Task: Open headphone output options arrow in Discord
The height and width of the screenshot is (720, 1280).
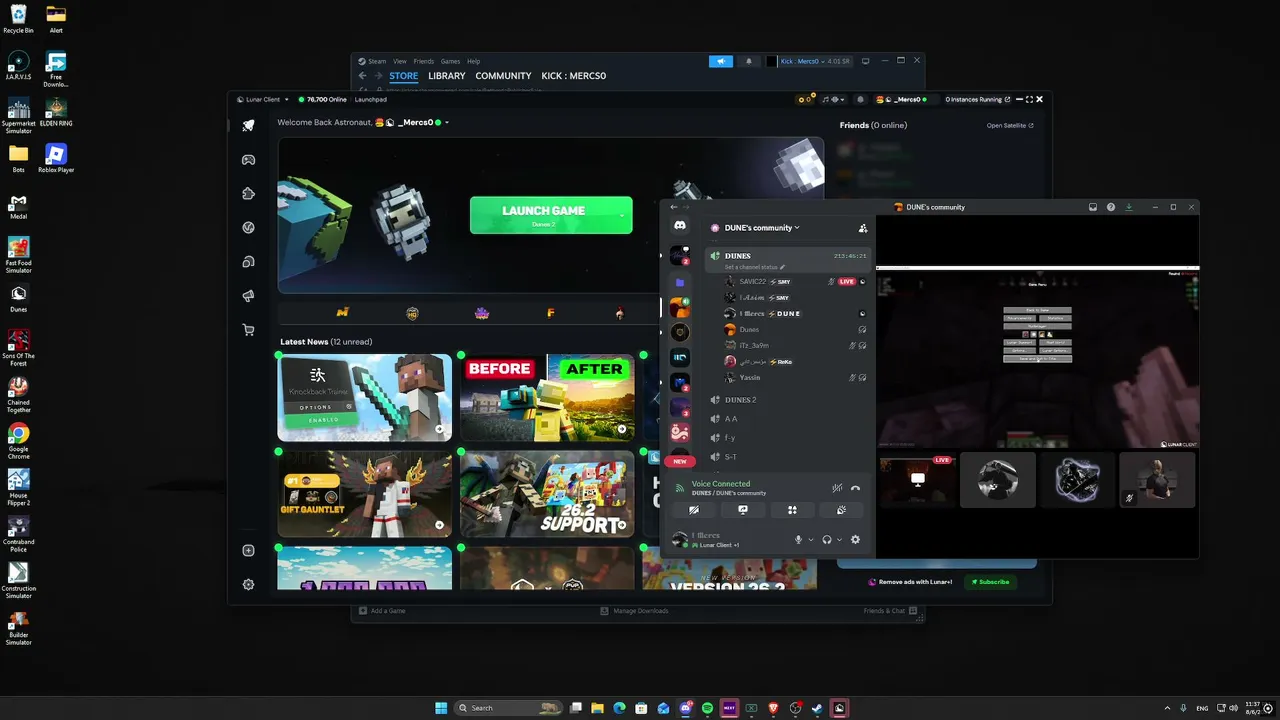Action: (x=840, y=540)
